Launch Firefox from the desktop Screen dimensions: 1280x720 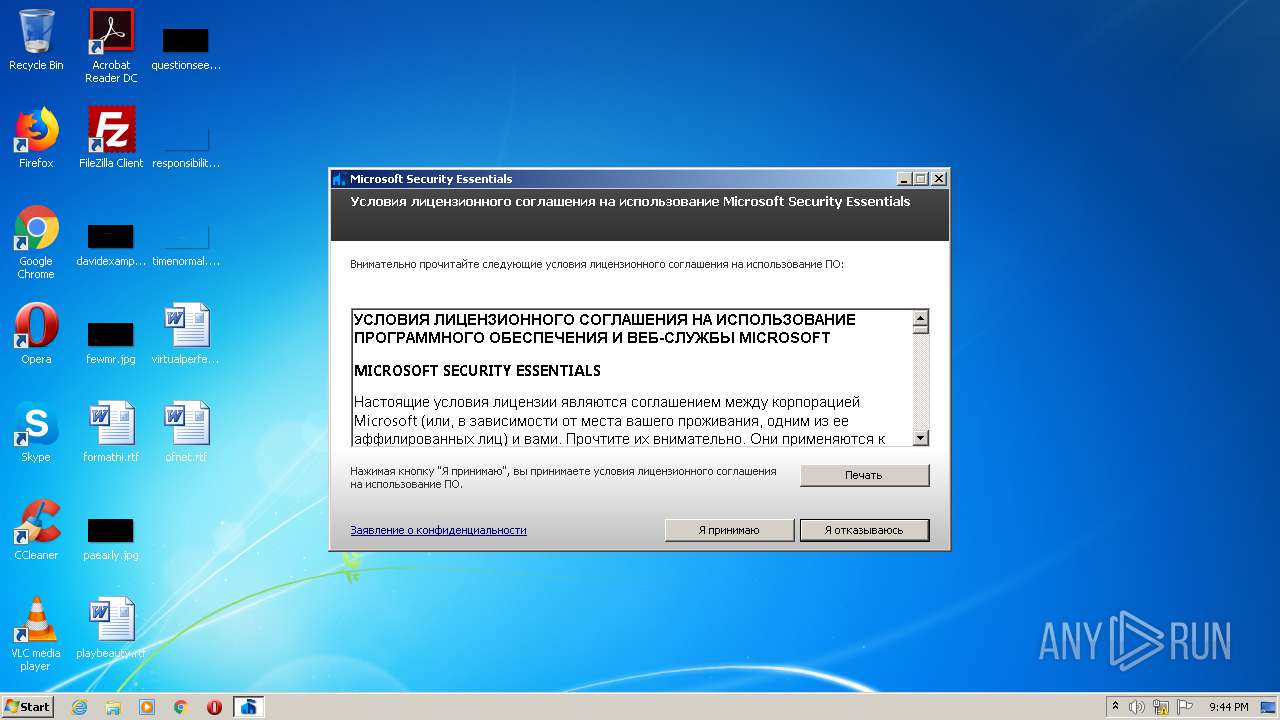click(x=36, y=138)
